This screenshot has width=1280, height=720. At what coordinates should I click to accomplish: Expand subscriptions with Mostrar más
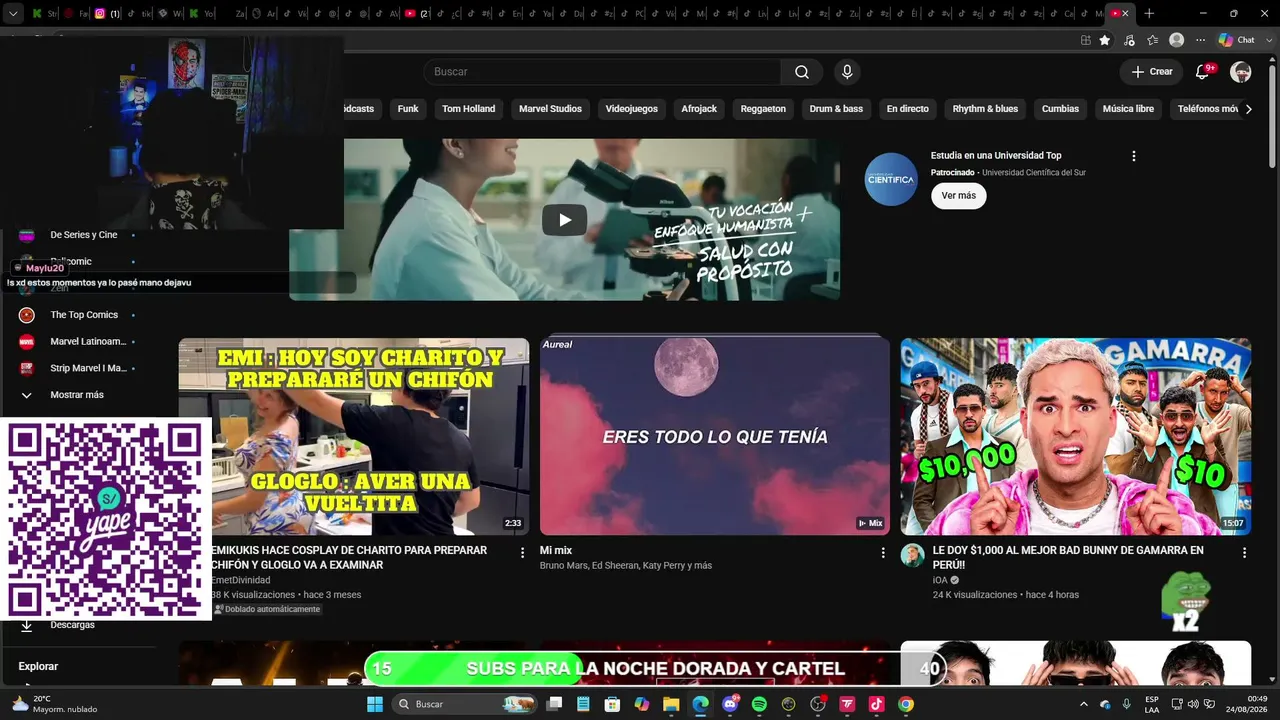click(x=77, y=395)
